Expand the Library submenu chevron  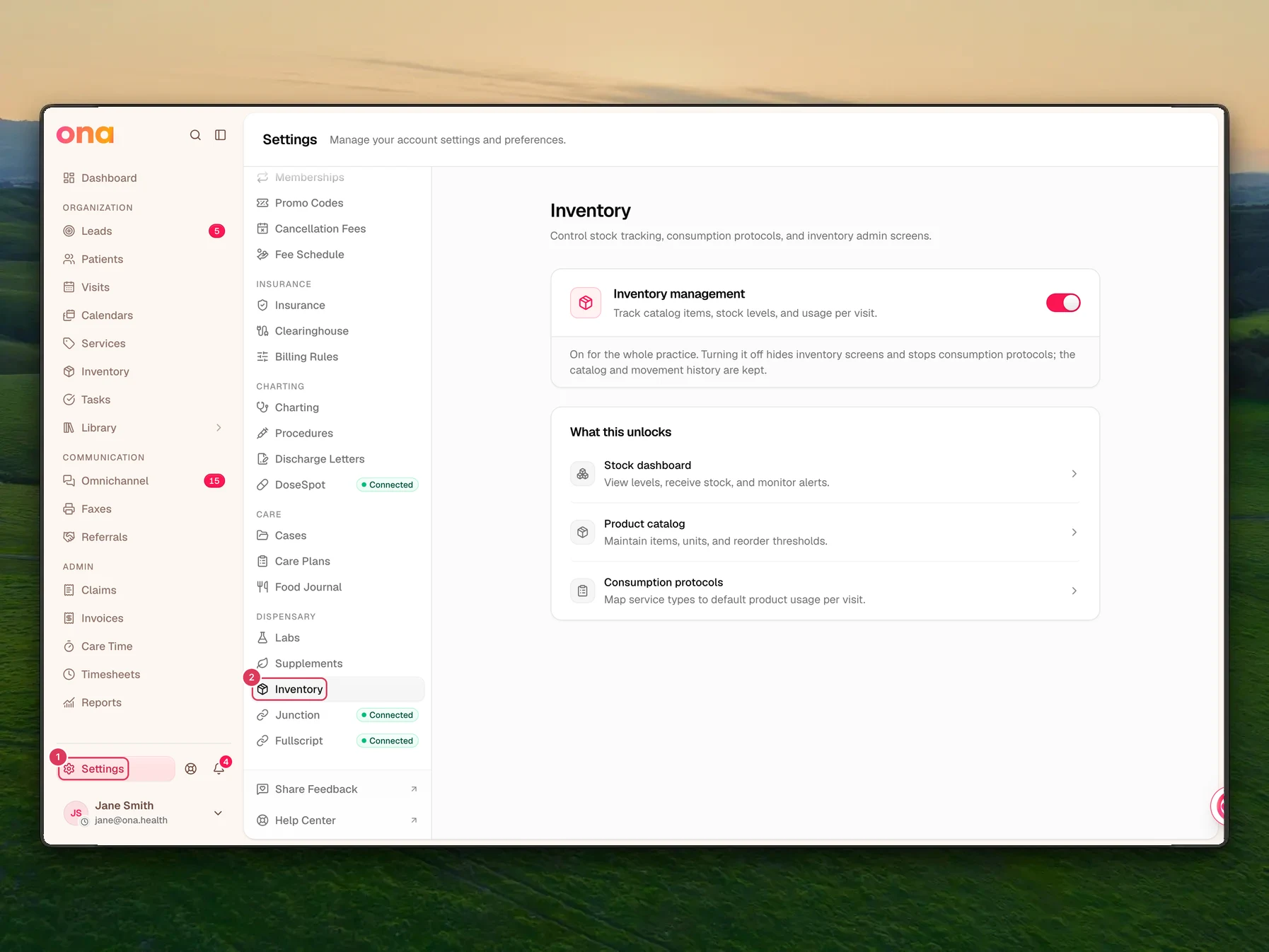219,428
